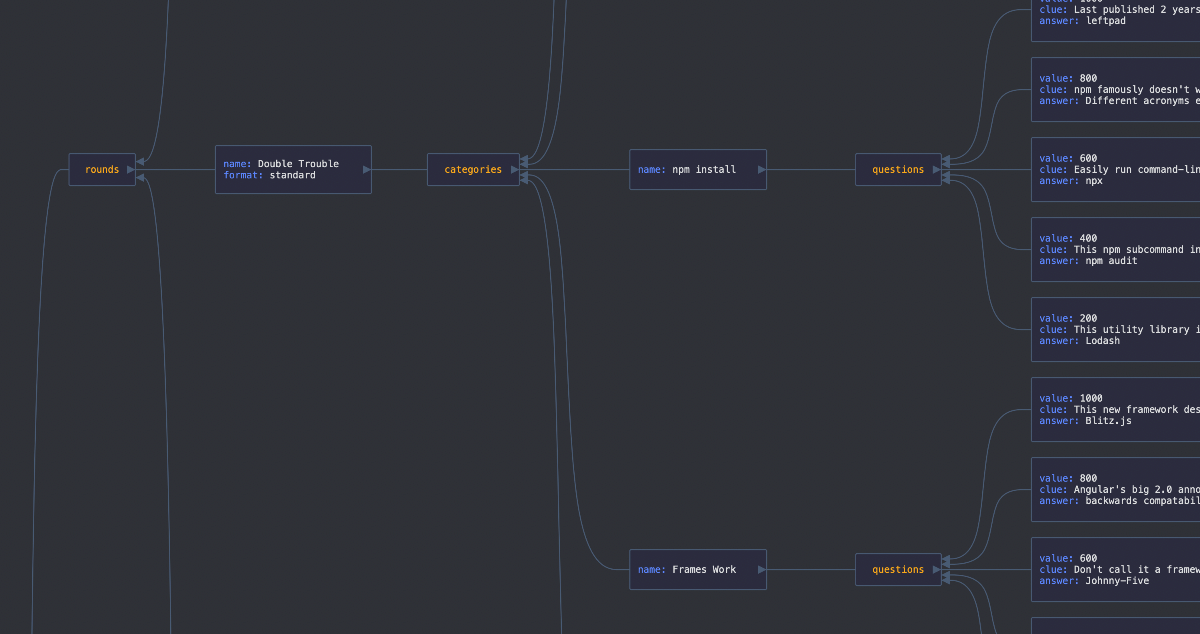Viewport: 1200px width, 634px height.
Task: Click the arrow on the categories node
Action: 515,170
